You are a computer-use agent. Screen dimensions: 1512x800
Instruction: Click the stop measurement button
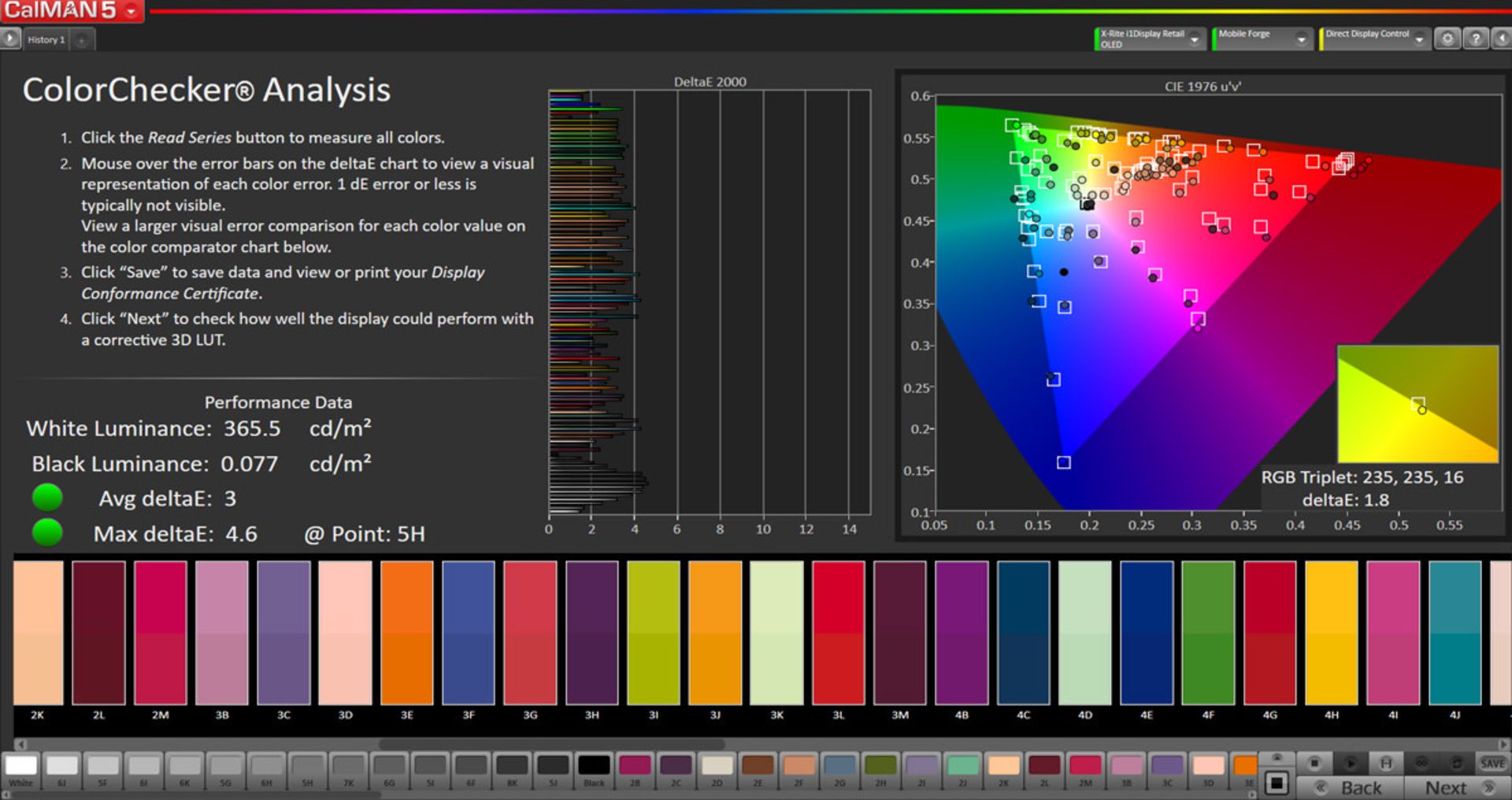click(x=1314, y=763)
